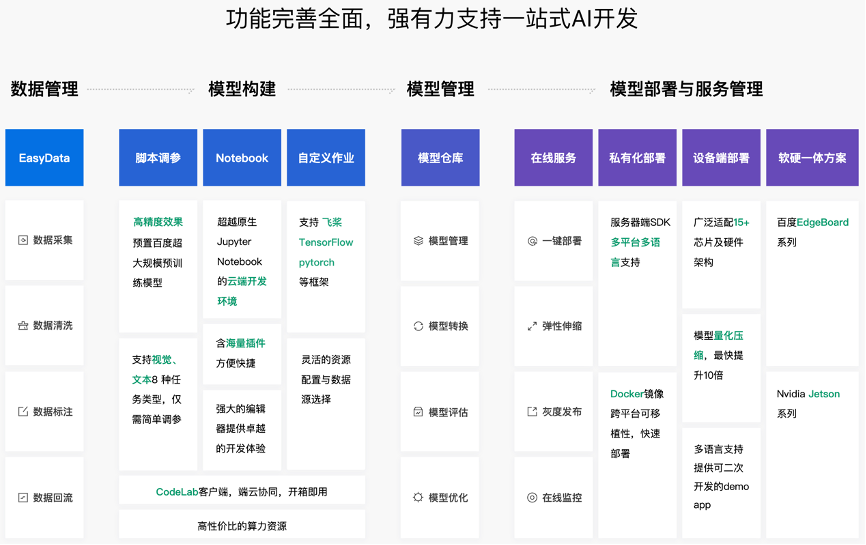Click the 高精度效果 green text
866x545 pixels.
click(x=158, y=222)
